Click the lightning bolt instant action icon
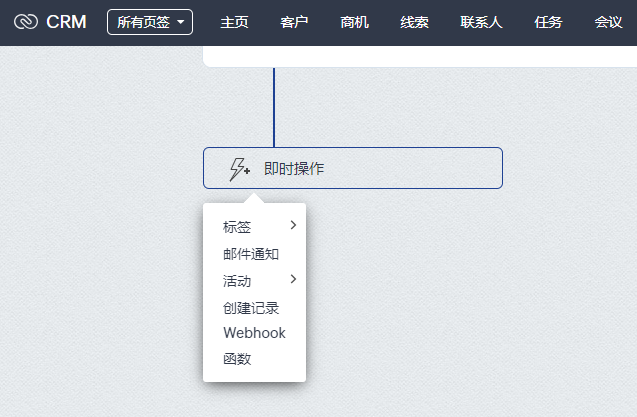The image size is (637, 417). coord(239,169)
